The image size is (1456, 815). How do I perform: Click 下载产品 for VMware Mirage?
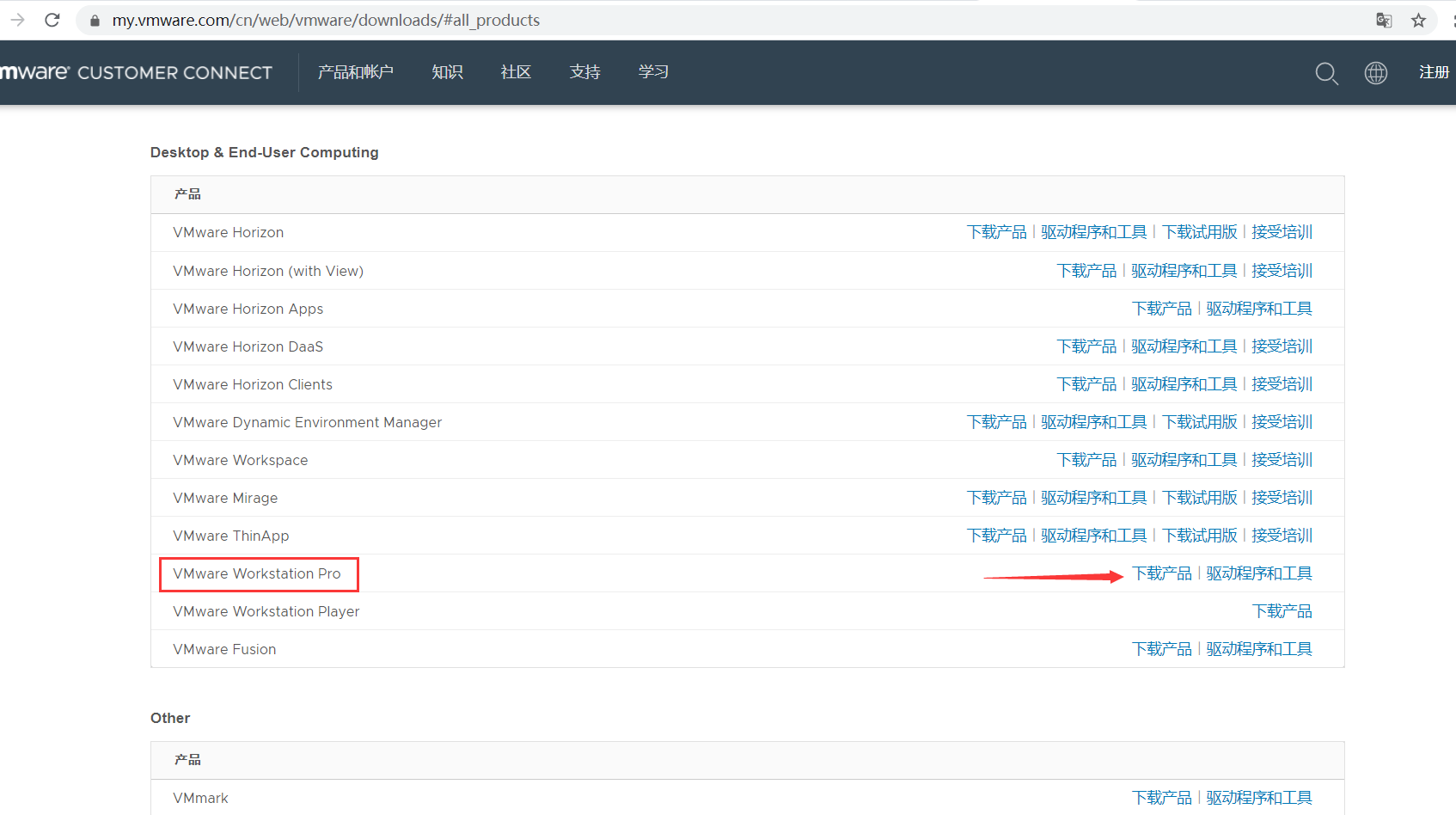(x=997, y=498)
